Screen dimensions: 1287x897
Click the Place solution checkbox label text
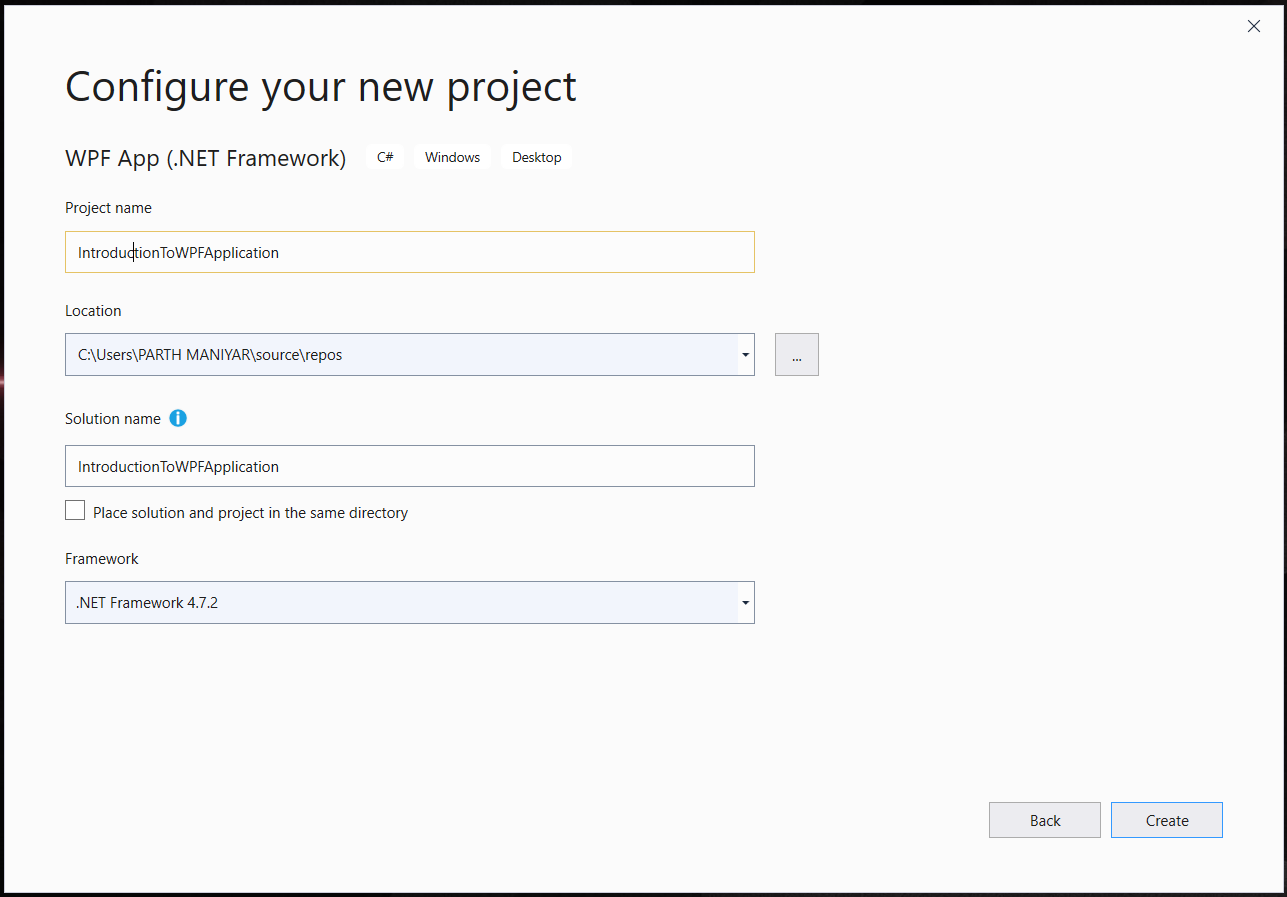pos(250,513)
